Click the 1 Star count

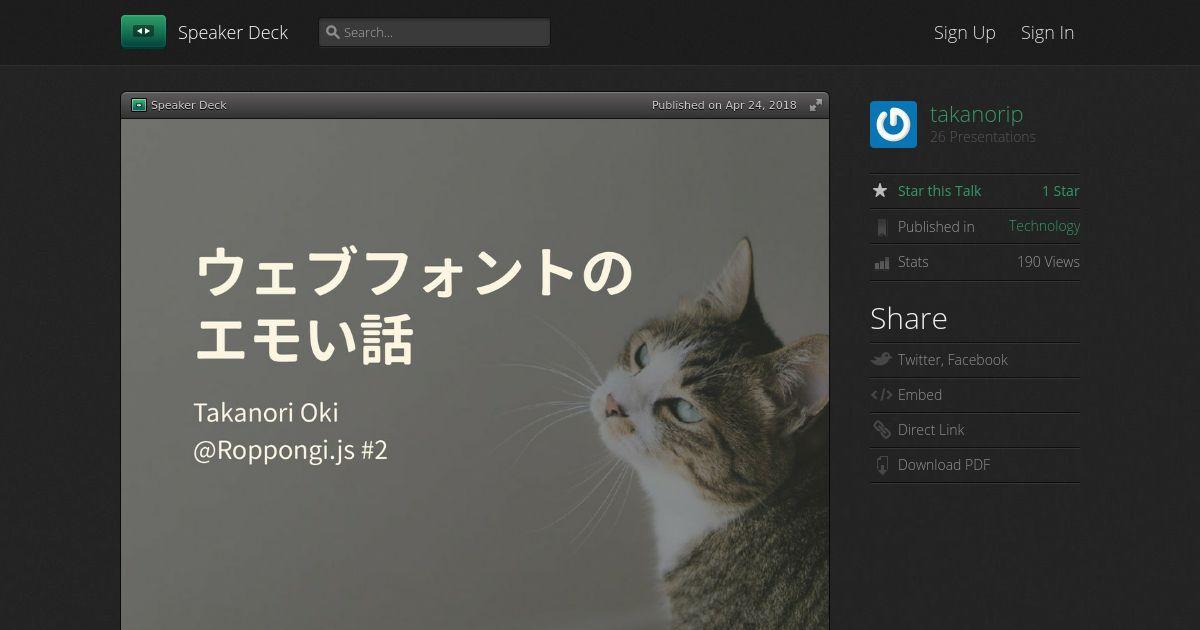click(x=1061, y=191)
